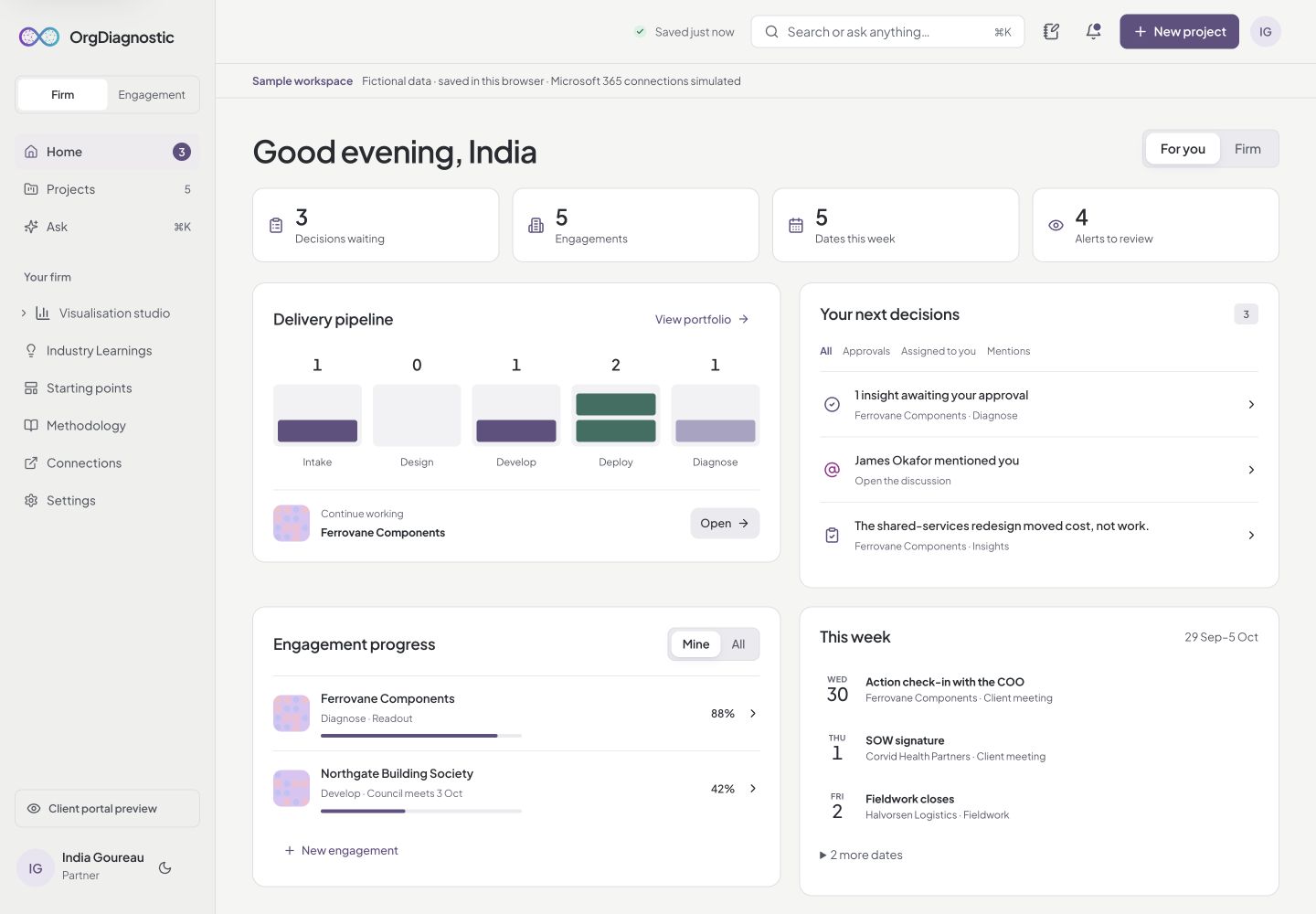Screen dimensions: 1316x914
Task: Click the Methodology book icon
Action: pos(31,426)
